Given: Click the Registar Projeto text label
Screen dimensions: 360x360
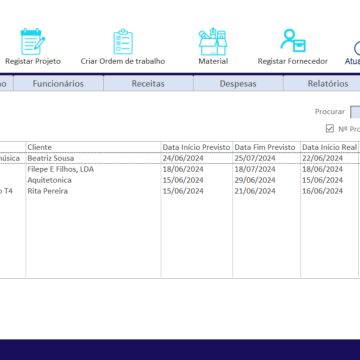Looking at the screenshot, I should pyautogui.click(x=33, y=61).
